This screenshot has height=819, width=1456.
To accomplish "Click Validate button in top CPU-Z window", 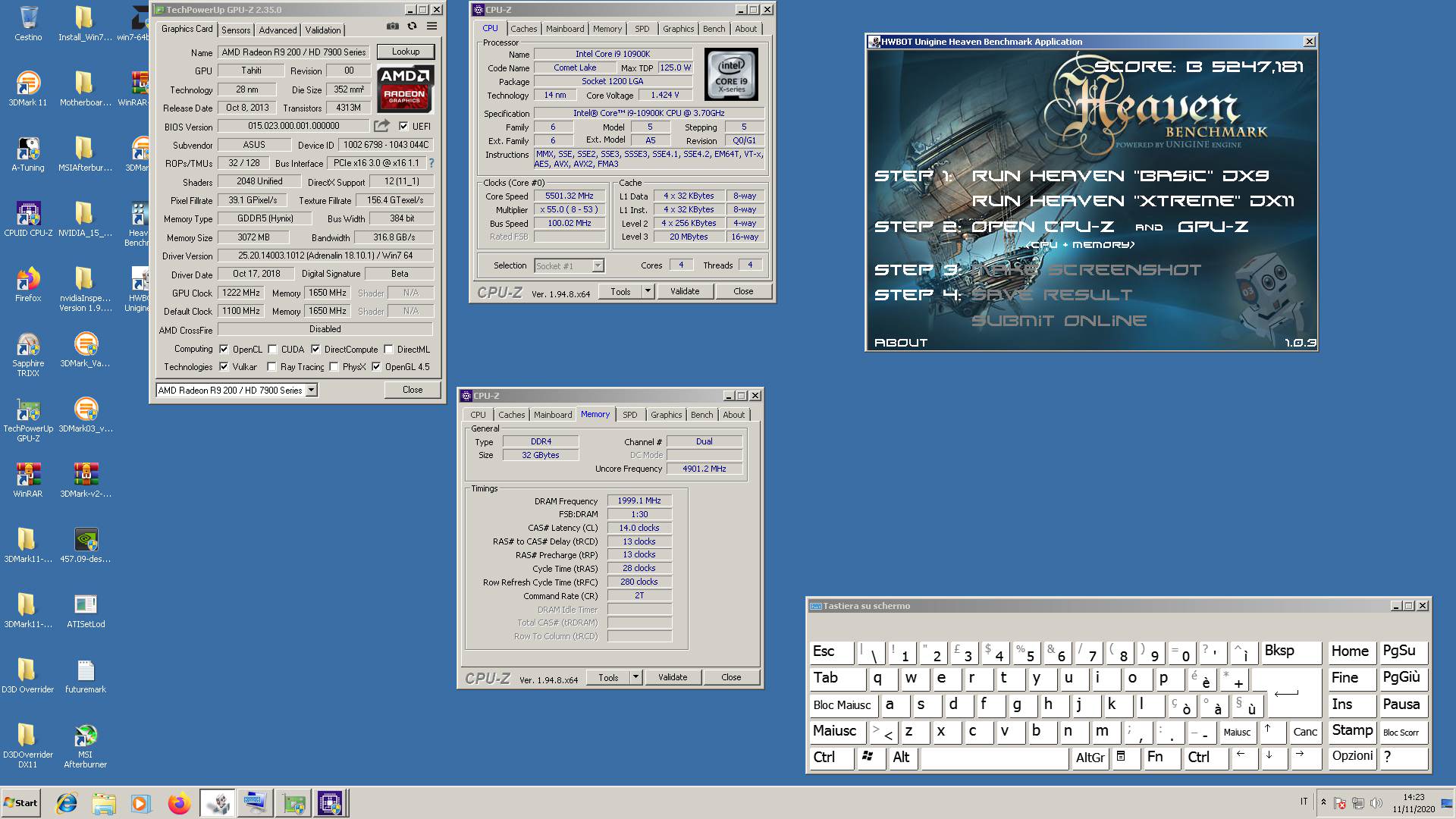I will [x=685, y=291].
